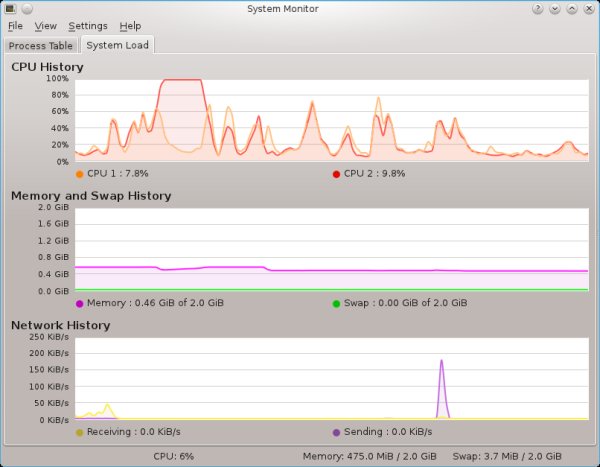The height and width of the screenshot is (467, 600).
Task: Minimize the System Monitor window
Action: pyautogui.click(x=555, y=8)
